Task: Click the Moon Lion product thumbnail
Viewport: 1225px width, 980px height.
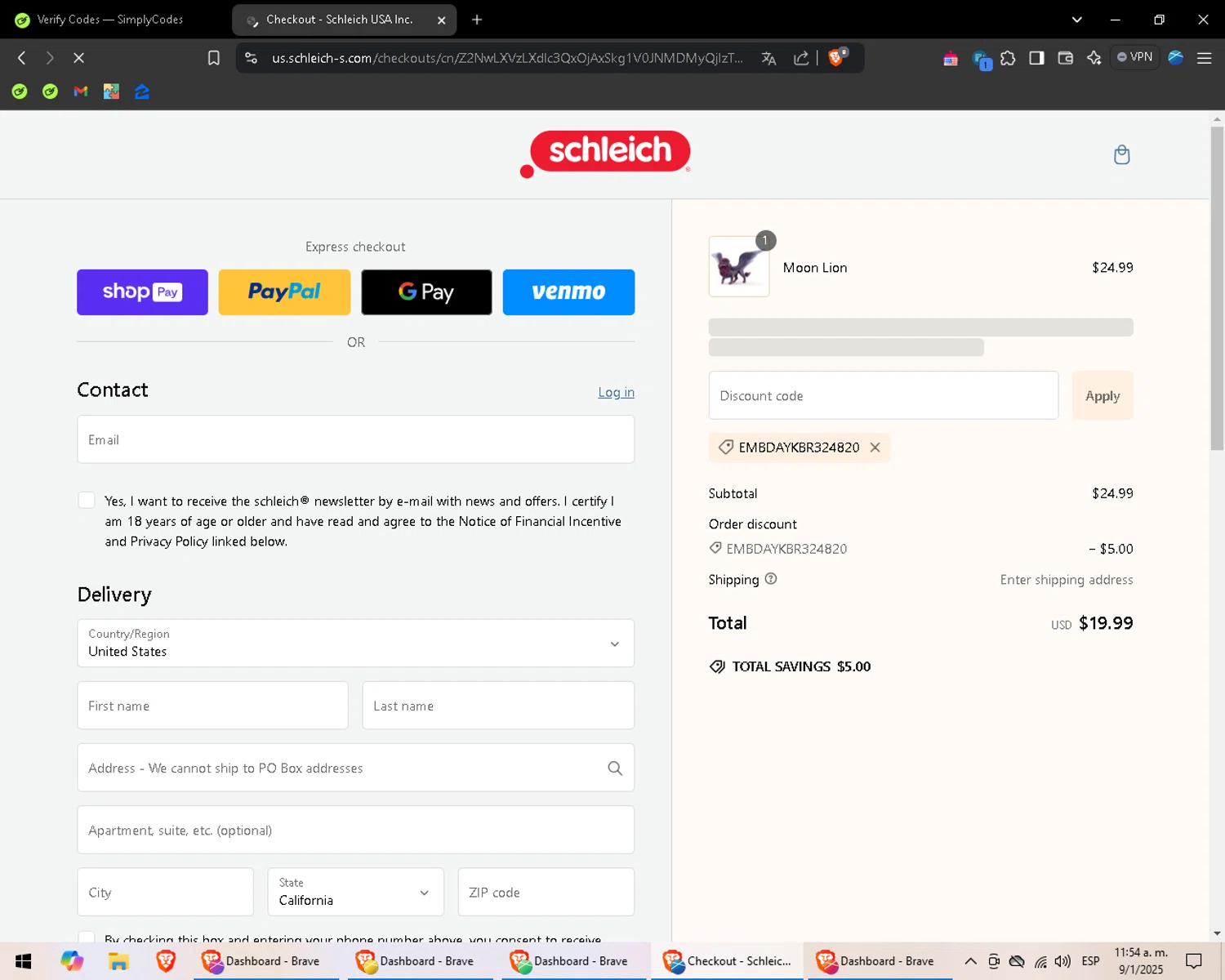Action: [x=739, y=266]
